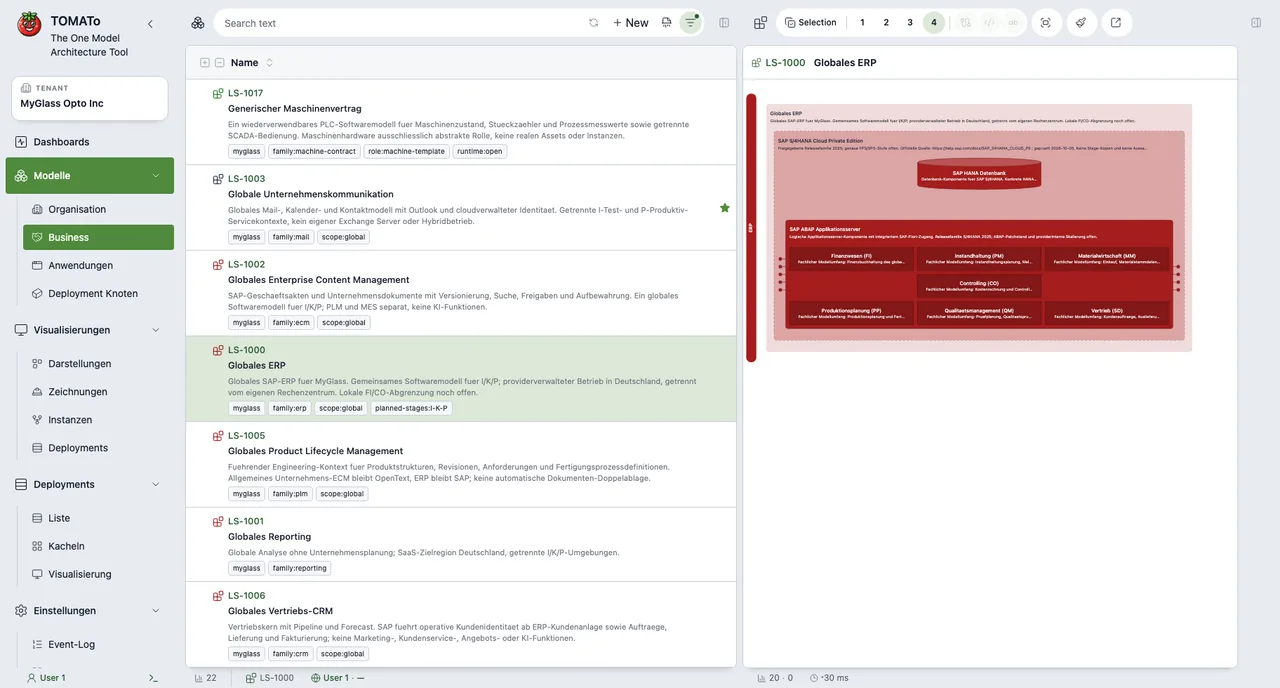This screenshot has width=1280, height=688.
Task: Click the collapse-all minus icon in the Name header
Action: (x=220, y=63)
